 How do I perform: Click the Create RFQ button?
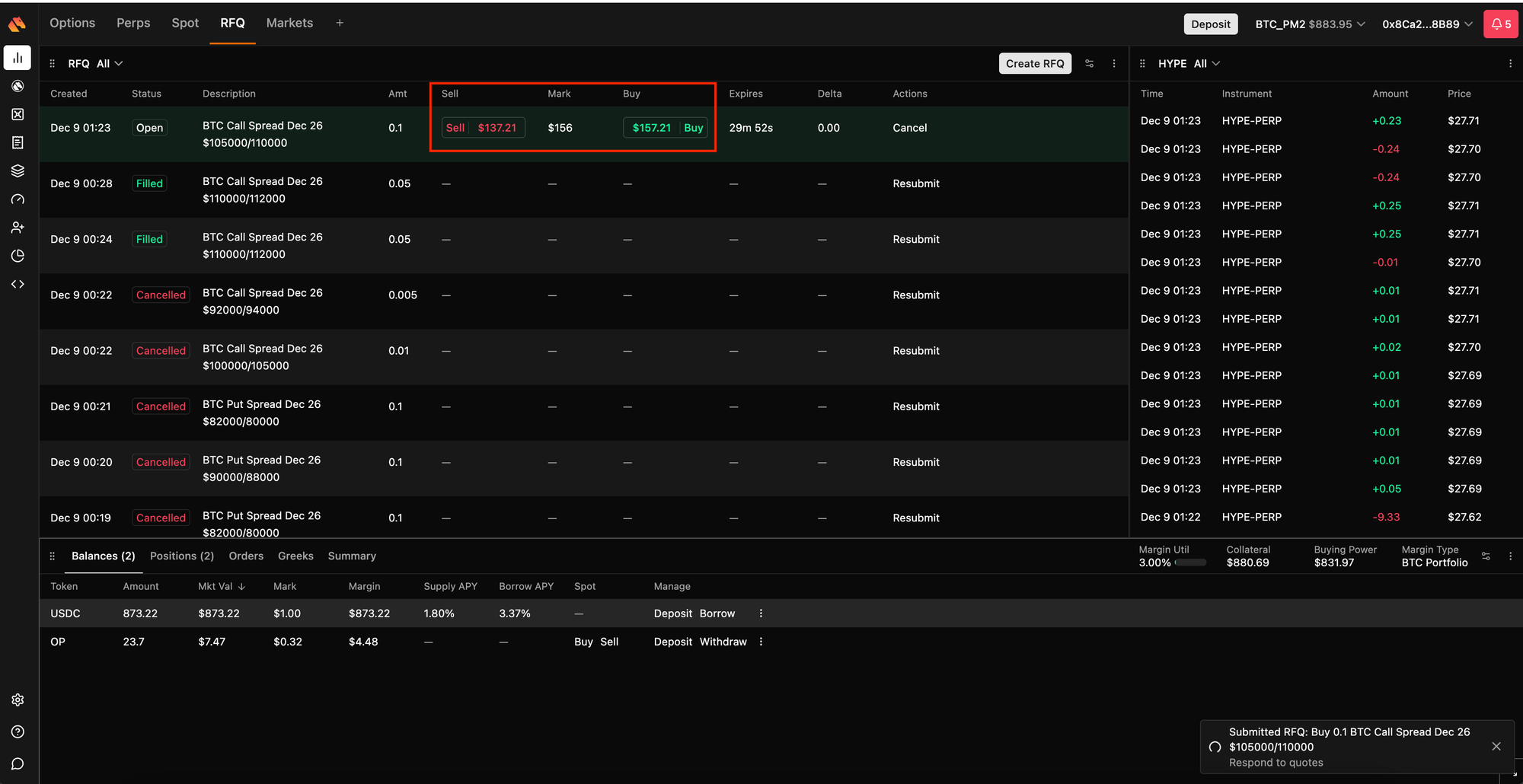tap(1034, 64)
